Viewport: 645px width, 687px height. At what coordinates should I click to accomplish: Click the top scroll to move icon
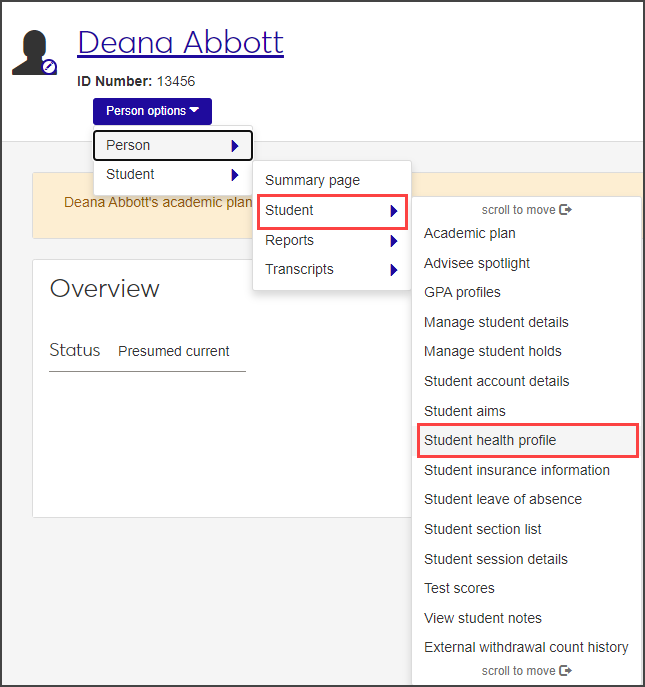point(566,210)
